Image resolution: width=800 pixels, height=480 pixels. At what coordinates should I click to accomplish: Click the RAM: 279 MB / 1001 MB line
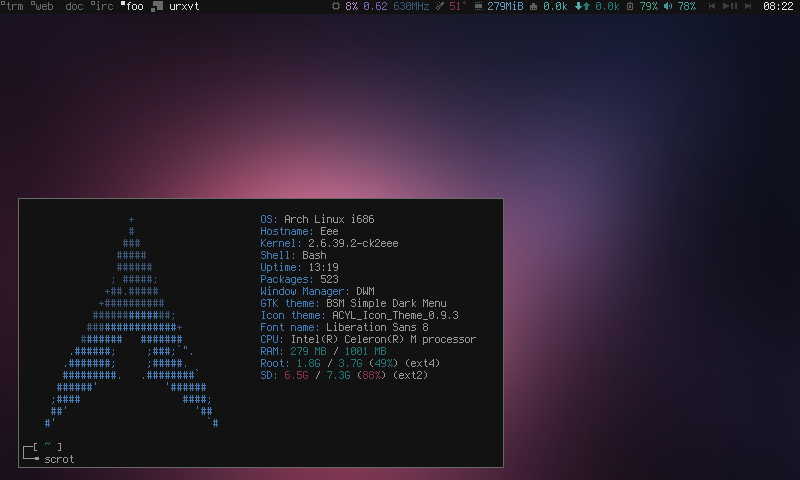tap(323, 351)
